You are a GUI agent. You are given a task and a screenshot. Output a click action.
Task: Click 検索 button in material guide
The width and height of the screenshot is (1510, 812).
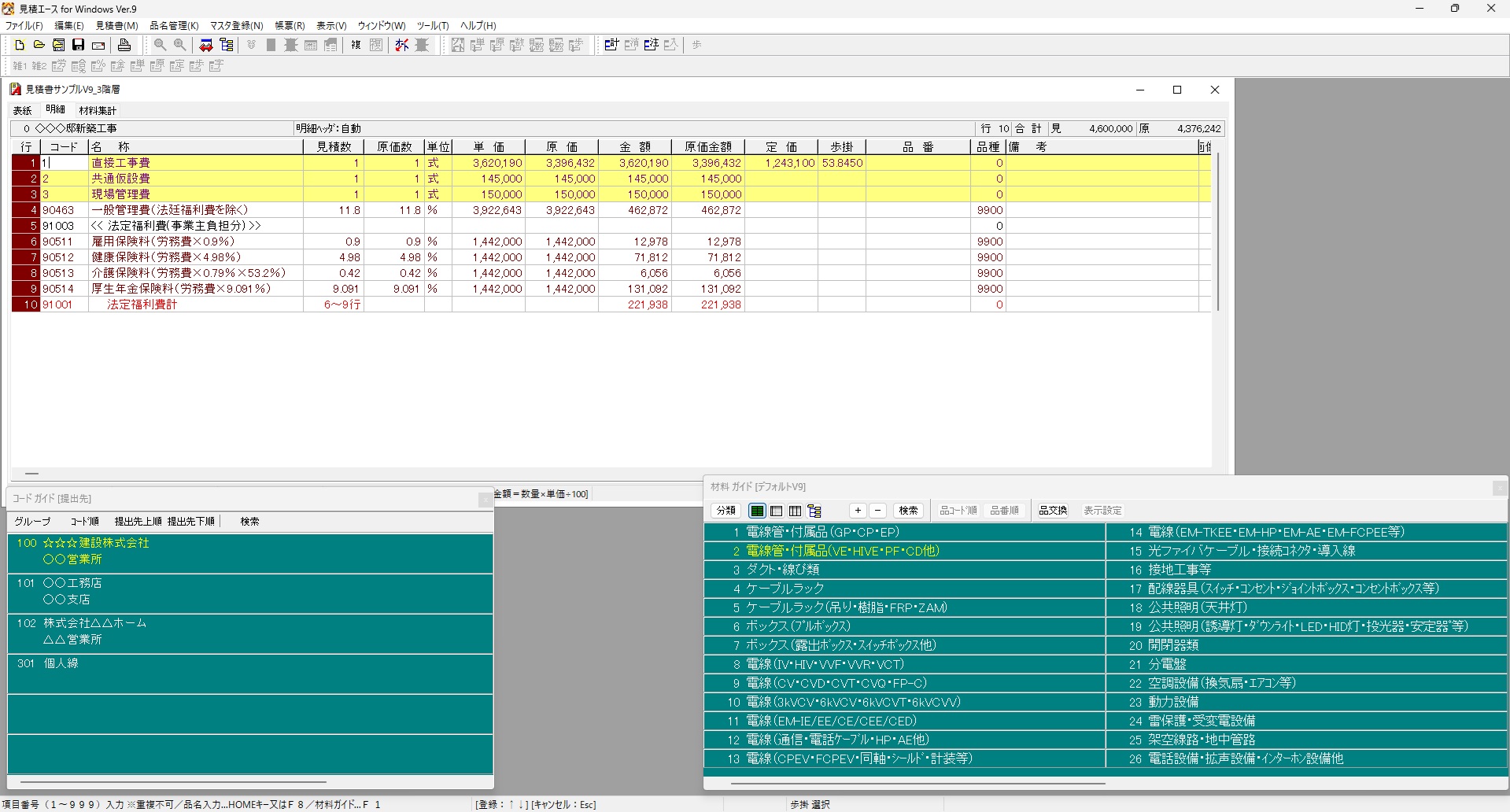click(908, 511)
